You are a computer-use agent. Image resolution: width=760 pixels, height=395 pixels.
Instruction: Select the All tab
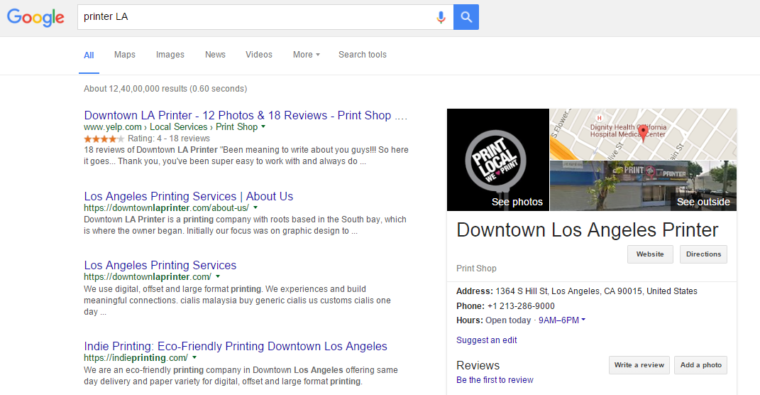coord(89,55)
